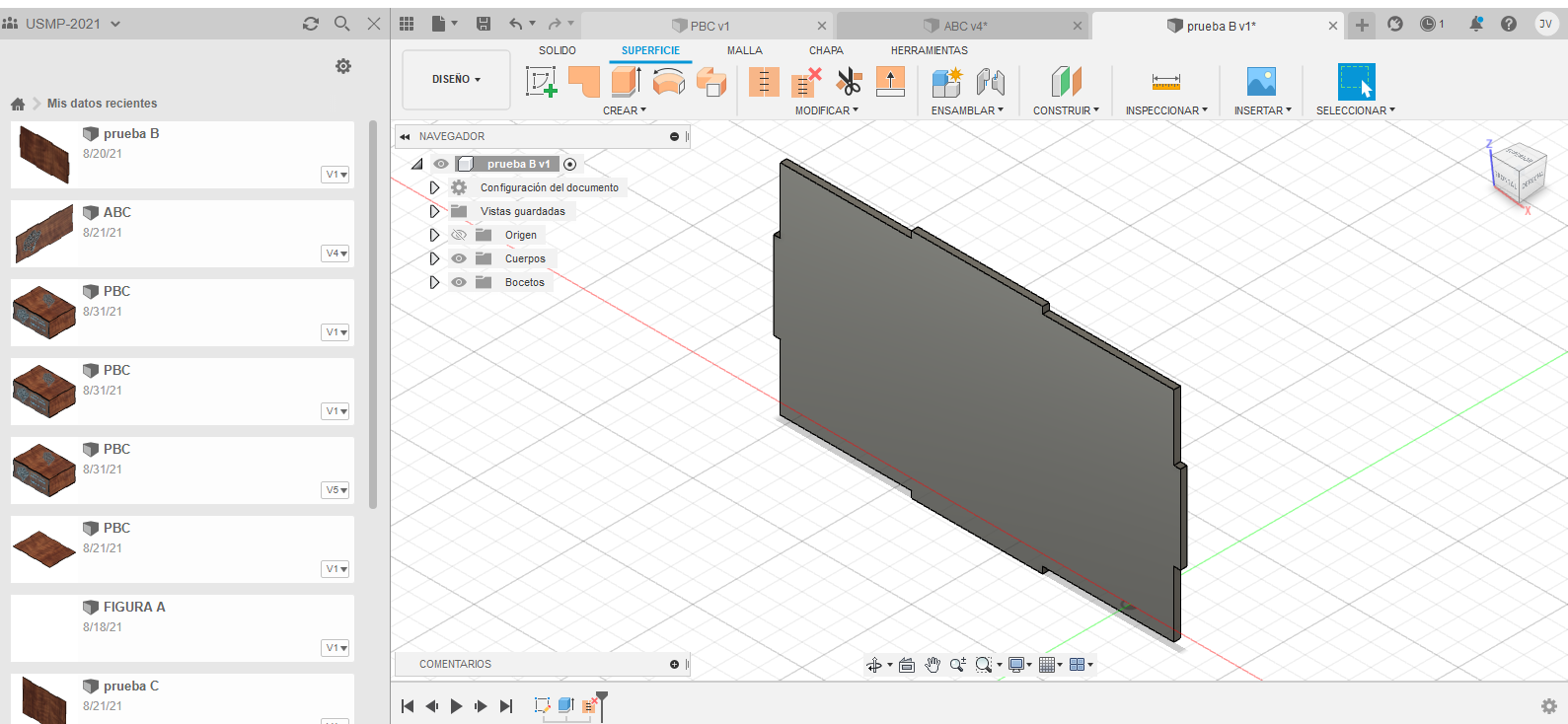Hide the Bocetos folder
1568x724 pixels.
(459, 282)
